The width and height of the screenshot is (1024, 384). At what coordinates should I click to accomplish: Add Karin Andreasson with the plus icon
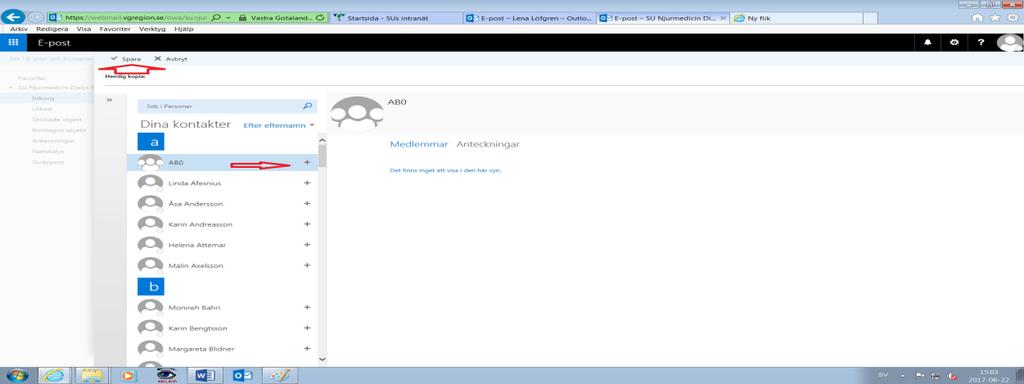(x=307, y=224)
